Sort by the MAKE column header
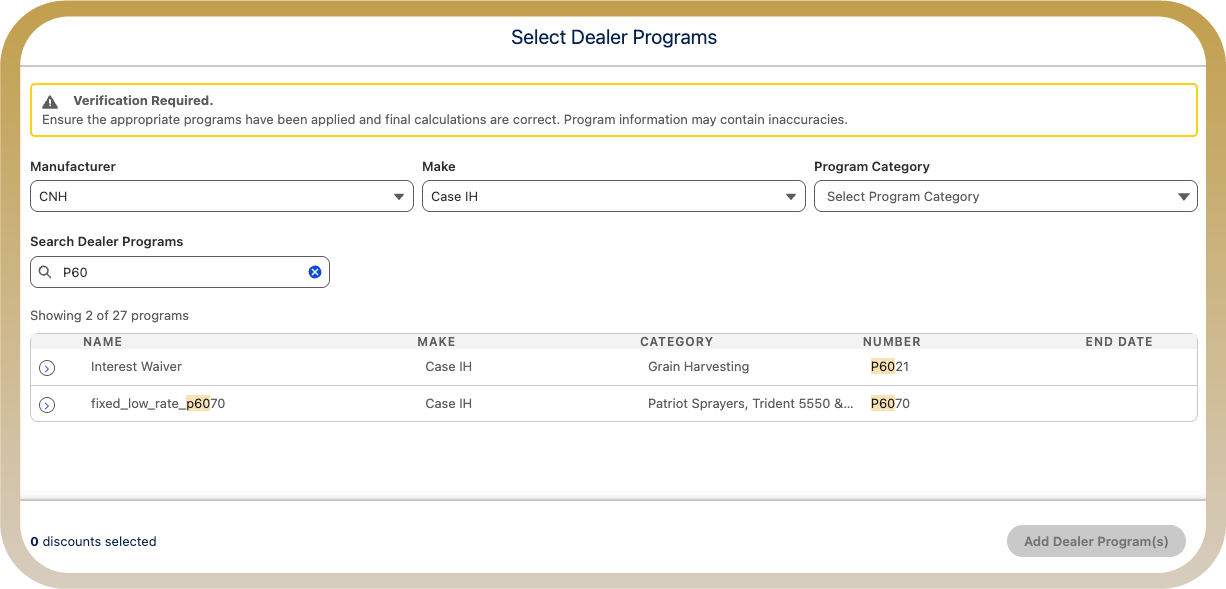1226x589 pixels. [436, 342]
